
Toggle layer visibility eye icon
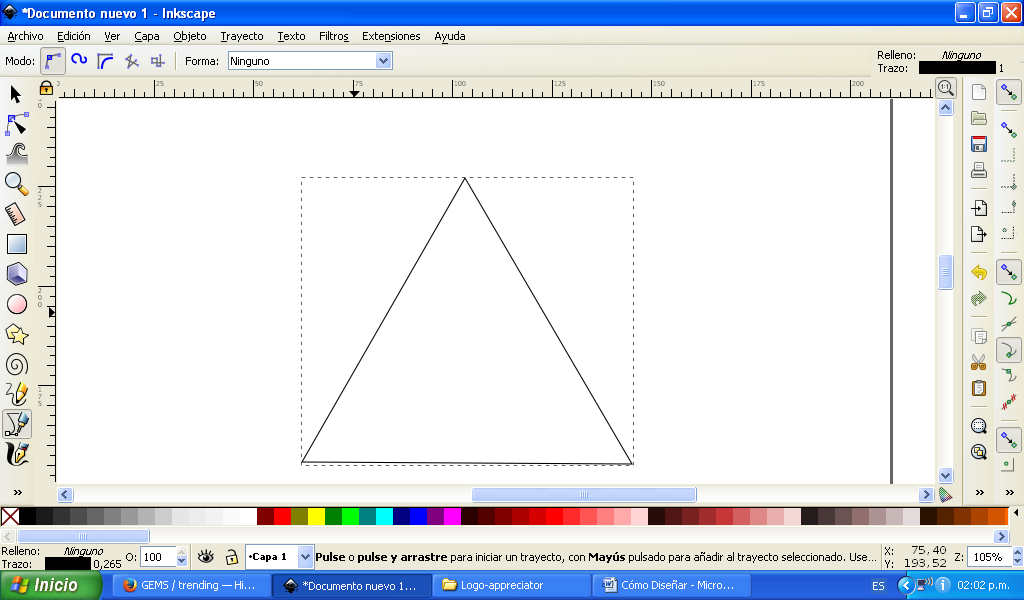pyautogui.click(x=206, y=557)
